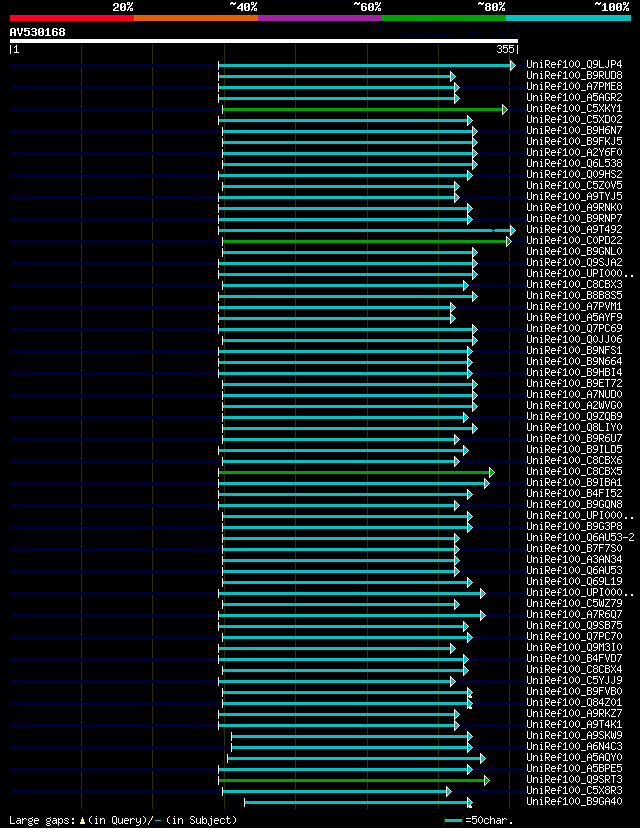Select the UniRef100_A2Y6F0 label
This screenshot has height=828, width=640.
pos(574,153)
